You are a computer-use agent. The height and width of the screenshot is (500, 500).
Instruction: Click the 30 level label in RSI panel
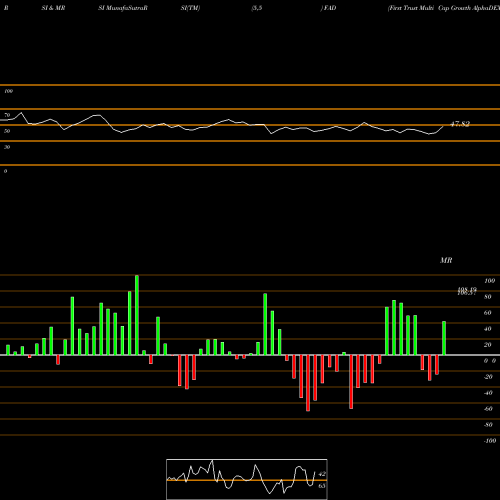[x=7, y=147]
